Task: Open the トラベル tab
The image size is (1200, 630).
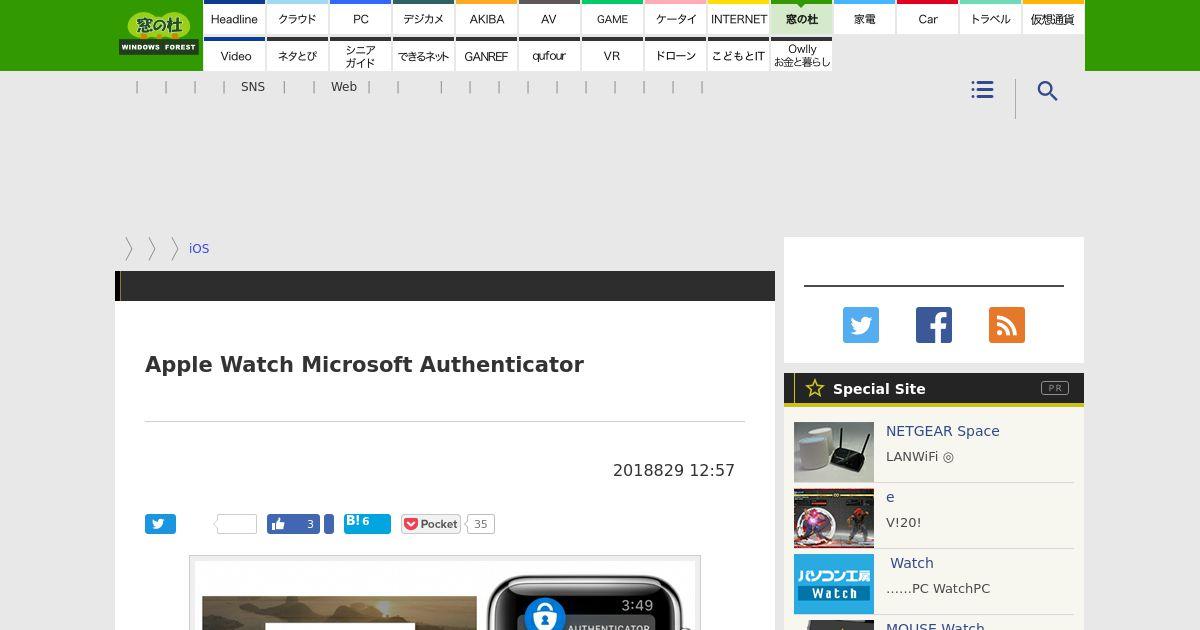Action: tap(990, 18)
